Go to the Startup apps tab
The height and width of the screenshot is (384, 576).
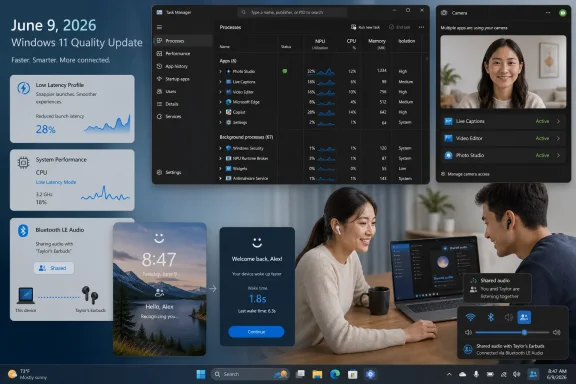(x=183, y=79)
